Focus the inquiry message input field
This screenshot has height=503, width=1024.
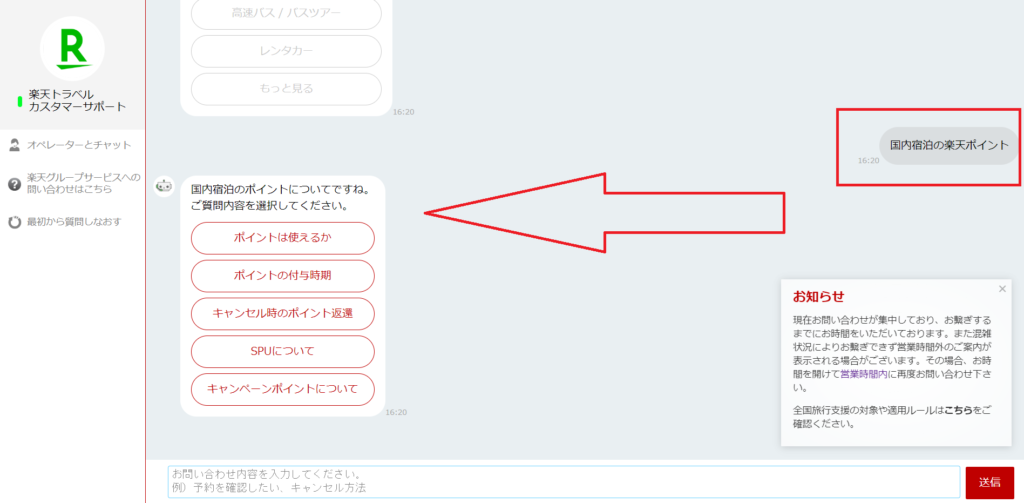564,482
